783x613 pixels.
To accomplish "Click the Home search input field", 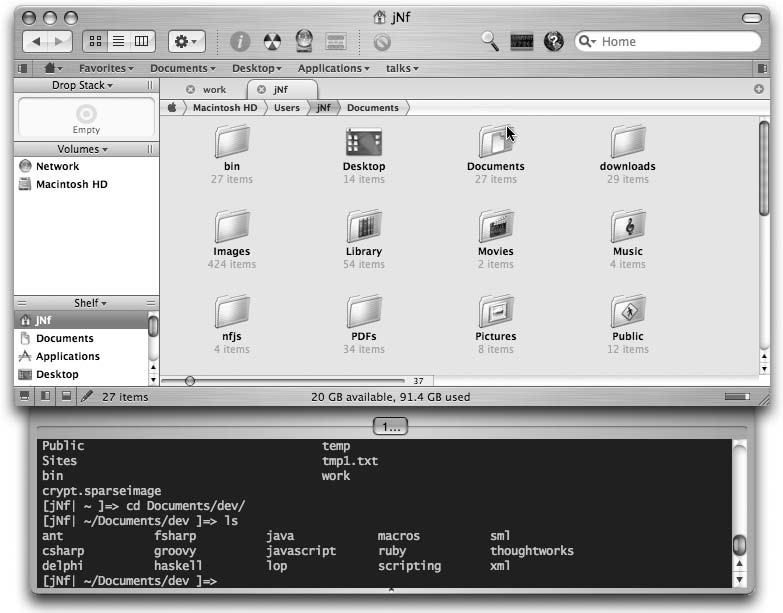I will [x=675, y=41].
